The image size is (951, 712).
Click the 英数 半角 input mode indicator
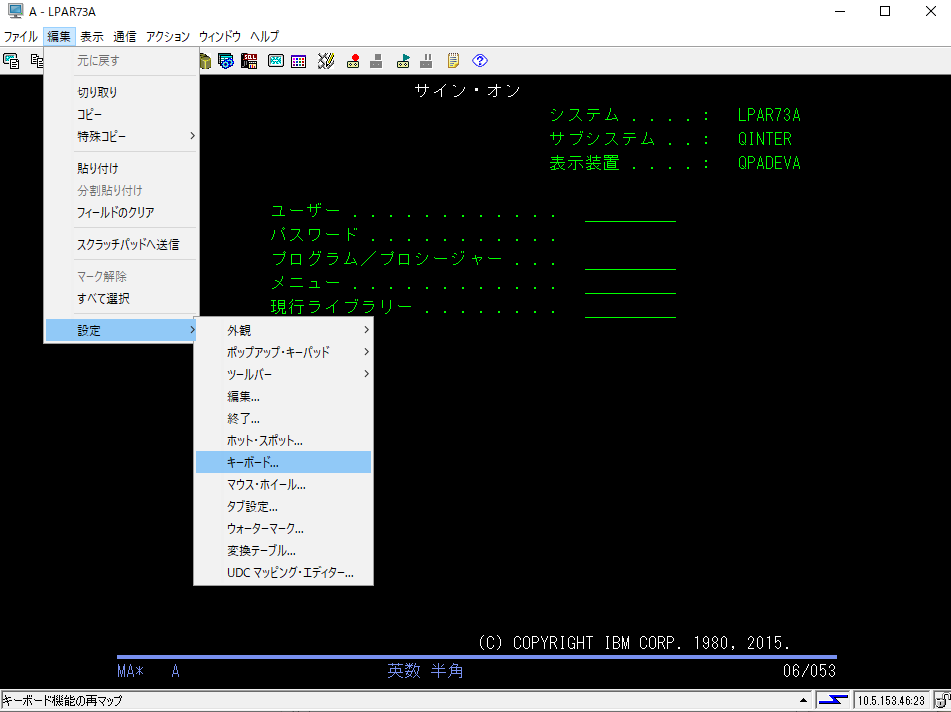pos(426,671)
